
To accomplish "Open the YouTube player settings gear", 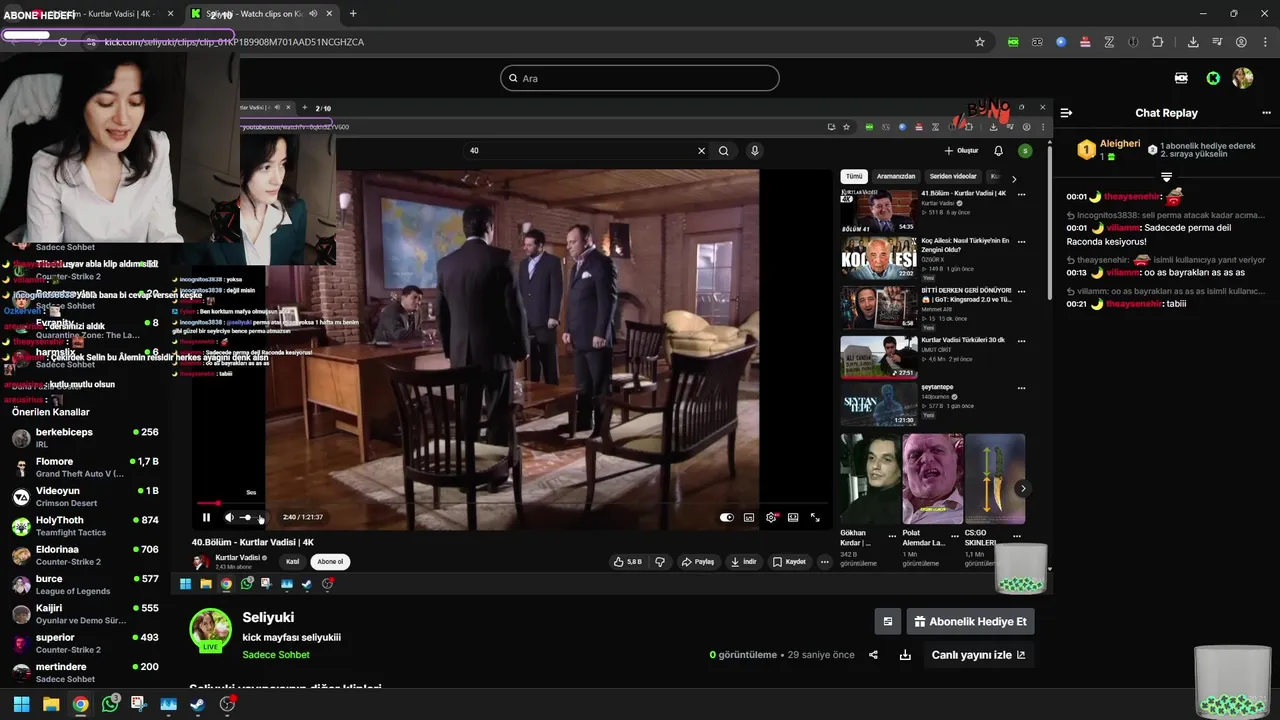I will [771, 517].
